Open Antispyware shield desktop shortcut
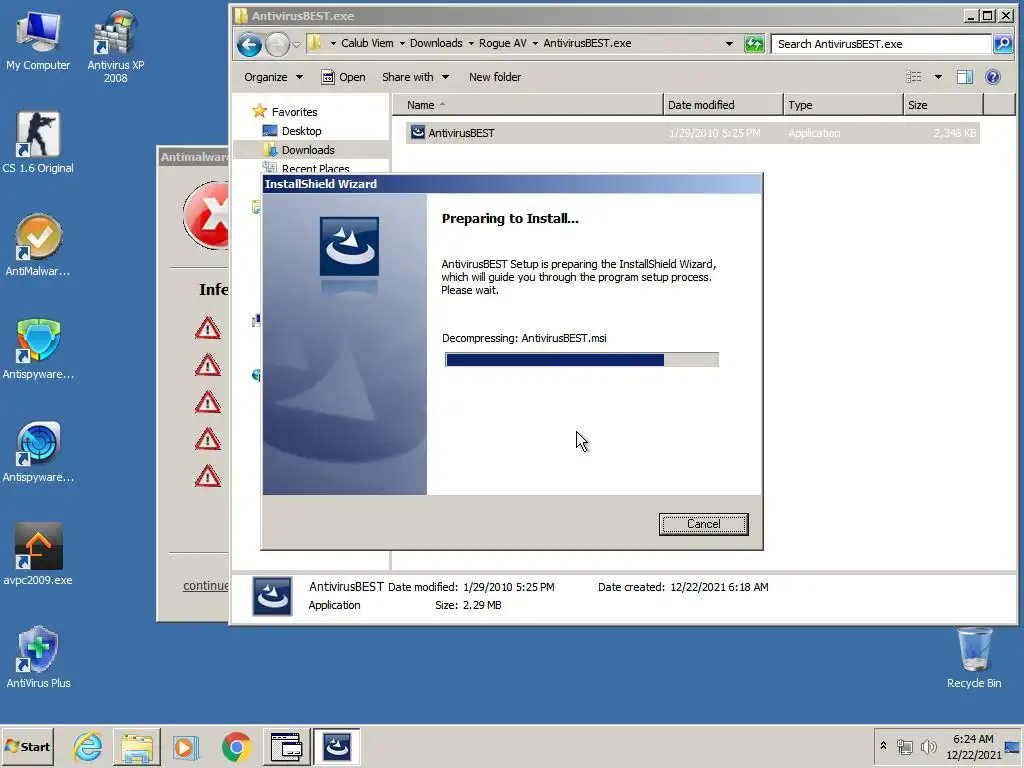Viewport: 1024px width, 768px height. coord(38,349)
